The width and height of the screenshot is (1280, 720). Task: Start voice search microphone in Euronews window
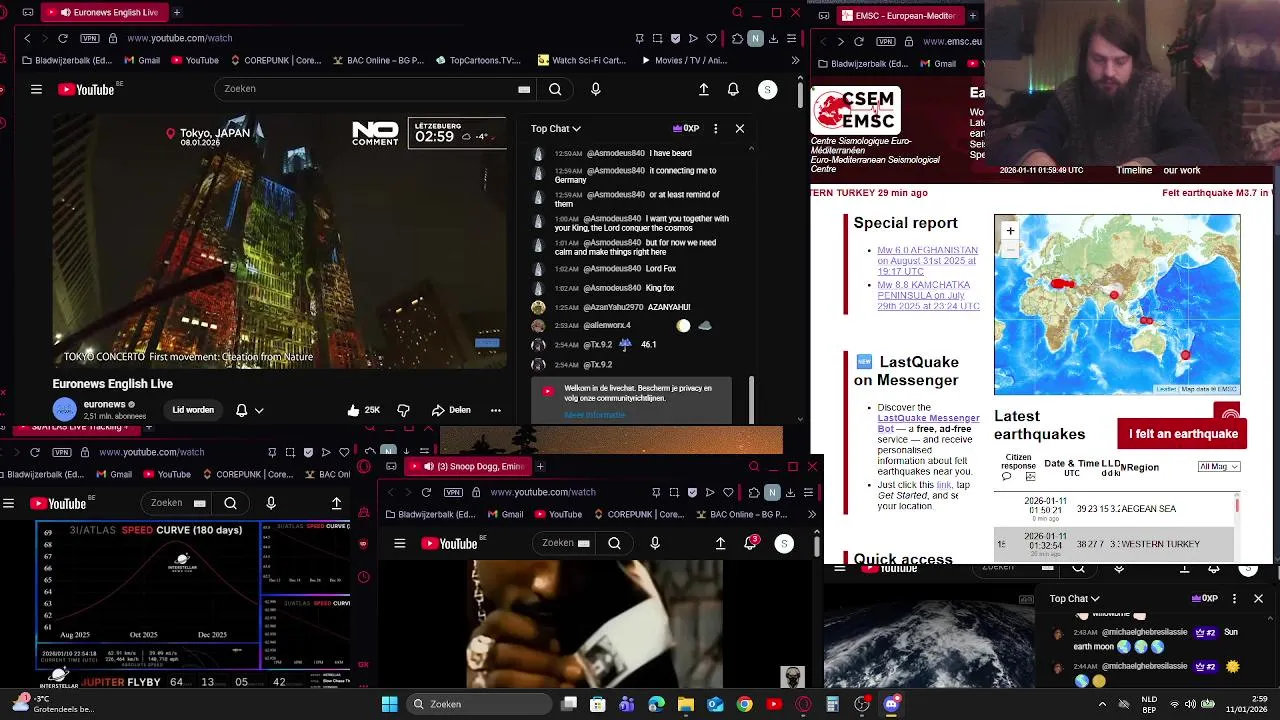pyautogui.click(x=596, y=89)
